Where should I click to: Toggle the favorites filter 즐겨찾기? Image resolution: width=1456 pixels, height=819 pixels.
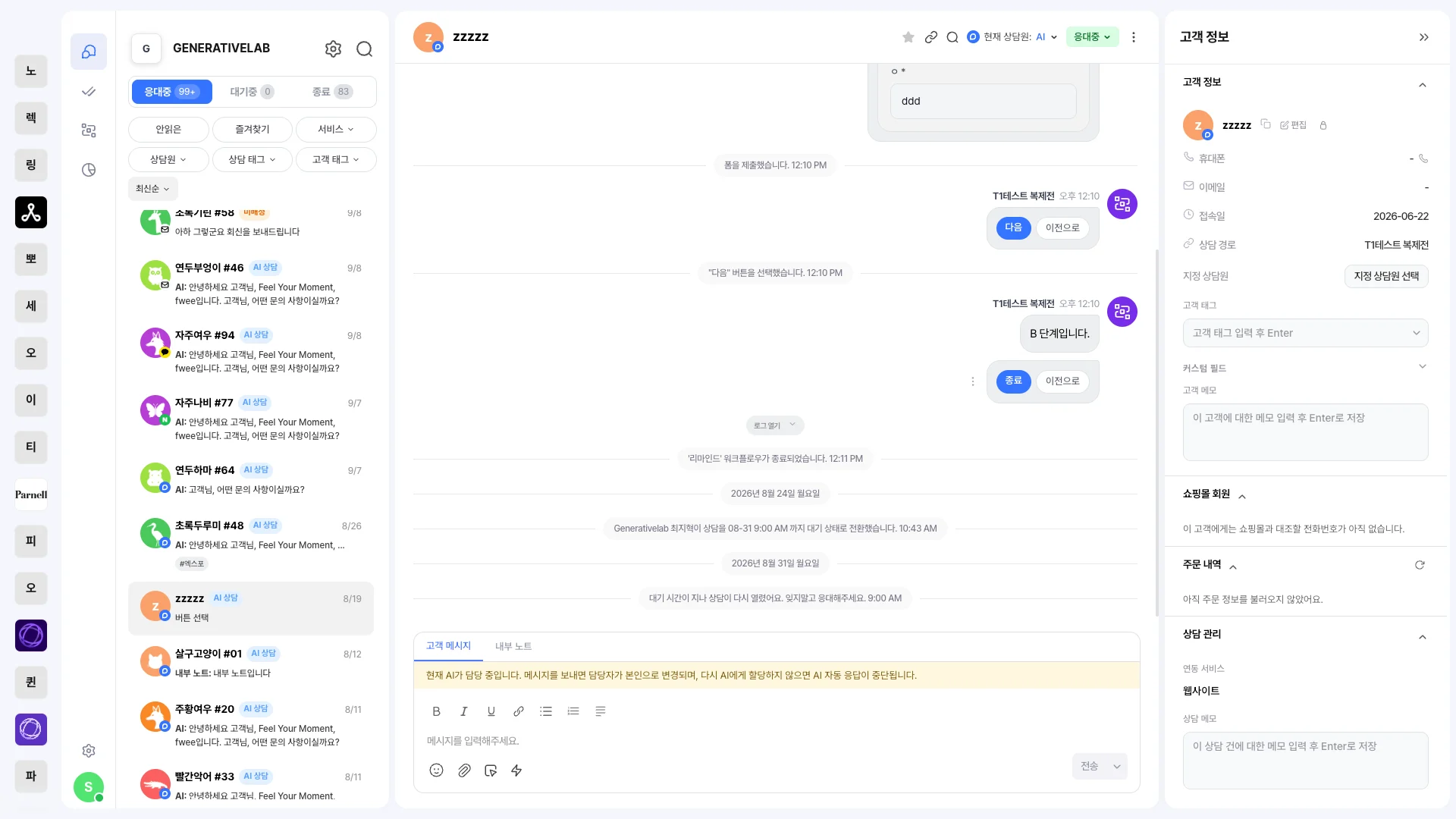(x=252, y=130)
